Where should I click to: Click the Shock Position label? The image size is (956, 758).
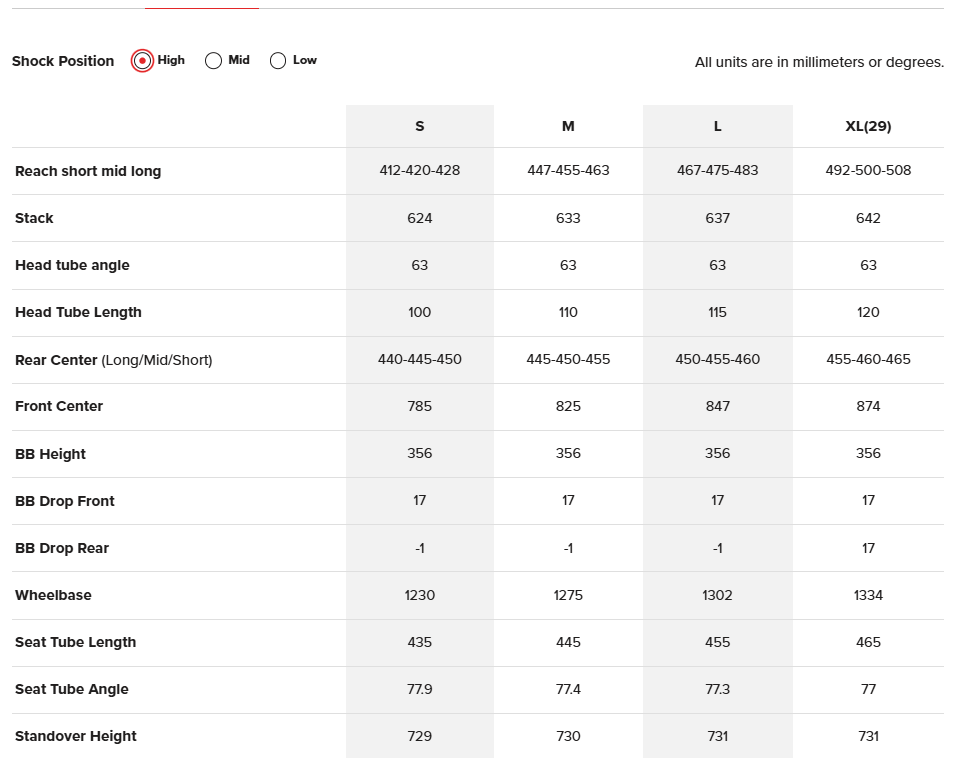(x=63, y=61)
